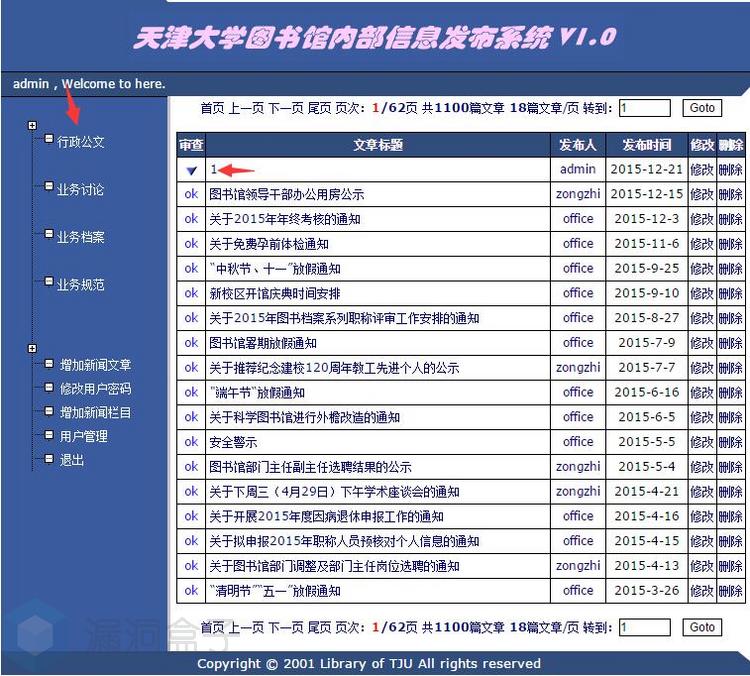Jump to 尾页 in the bottom pagination

coord(321,628)
